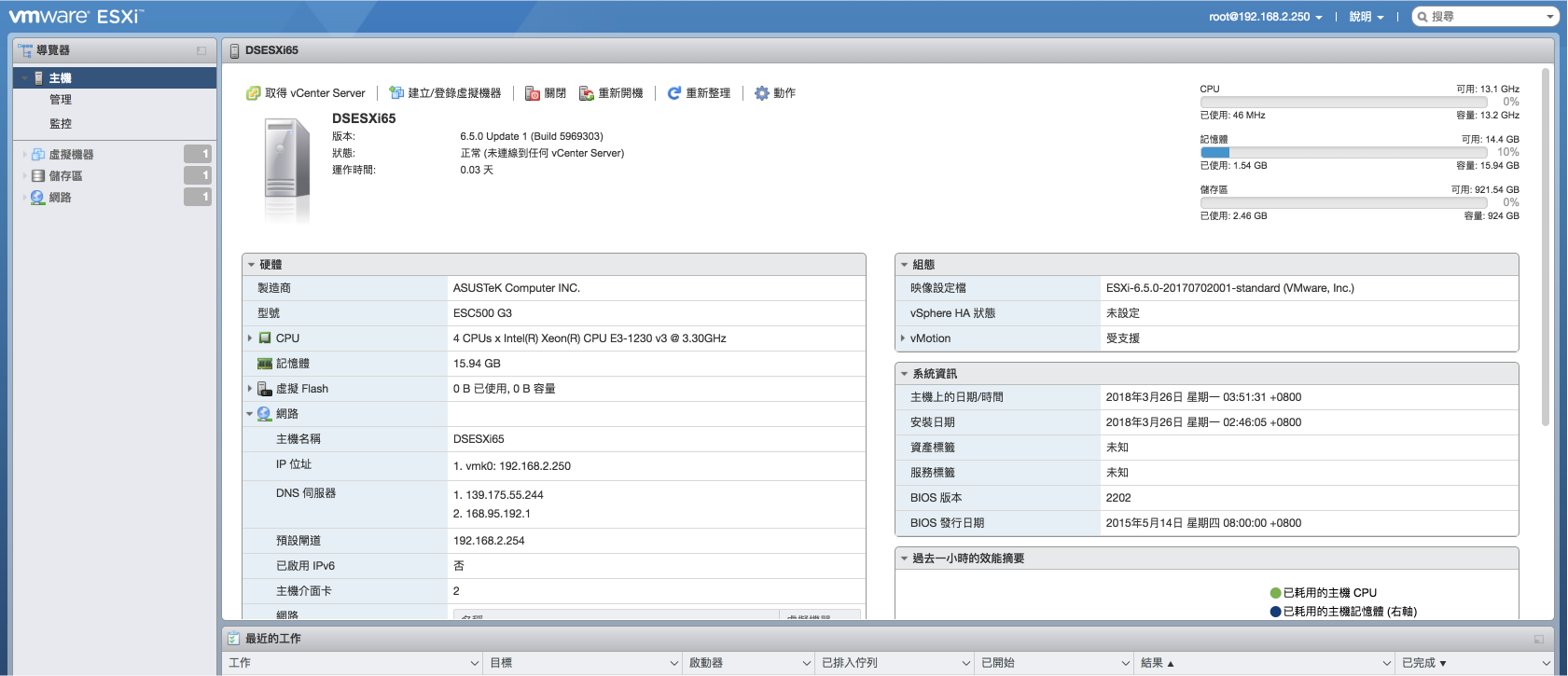
Task: Open the 說明 help menu
Action: (1366, 17)
